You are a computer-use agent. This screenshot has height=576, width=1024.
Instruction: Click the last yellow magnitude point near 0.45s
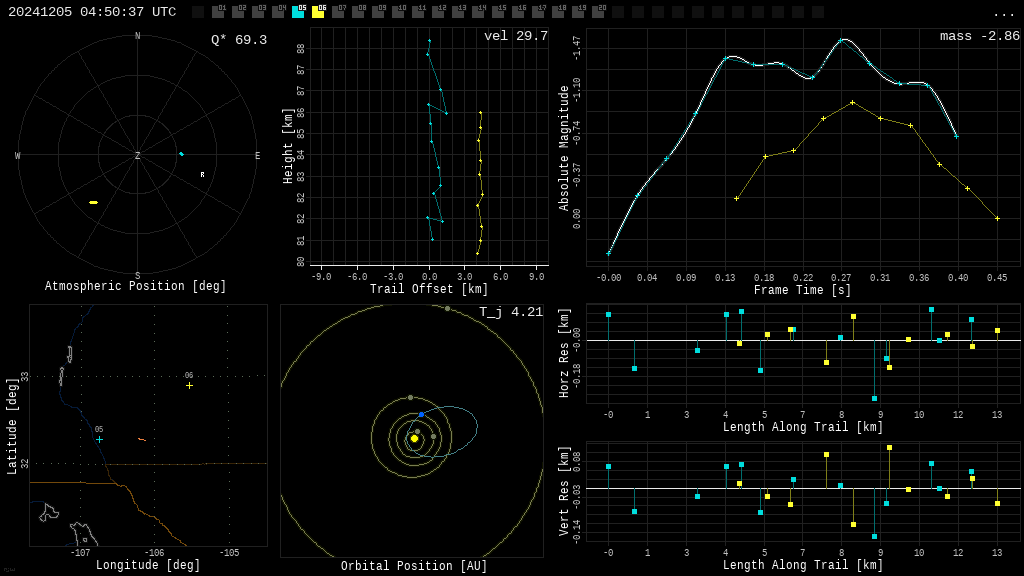point(997,218)
